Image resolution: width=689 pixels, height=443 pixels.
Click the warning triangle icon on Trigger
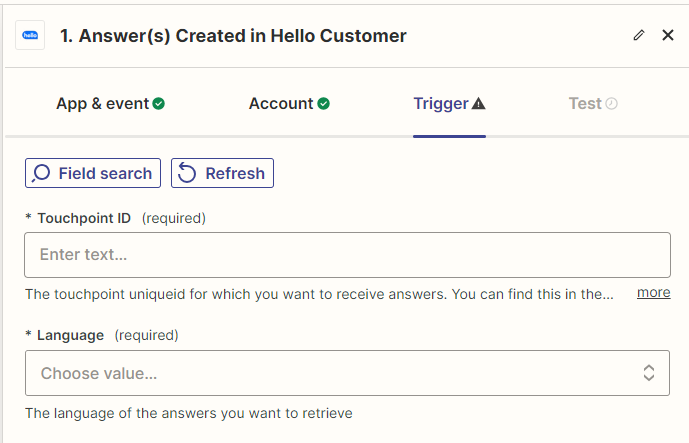479,103
